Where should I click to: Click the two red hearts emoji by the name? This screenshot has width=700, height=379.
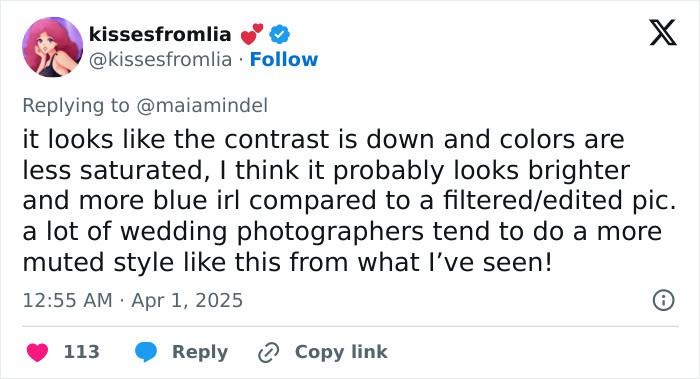(252, 34)
